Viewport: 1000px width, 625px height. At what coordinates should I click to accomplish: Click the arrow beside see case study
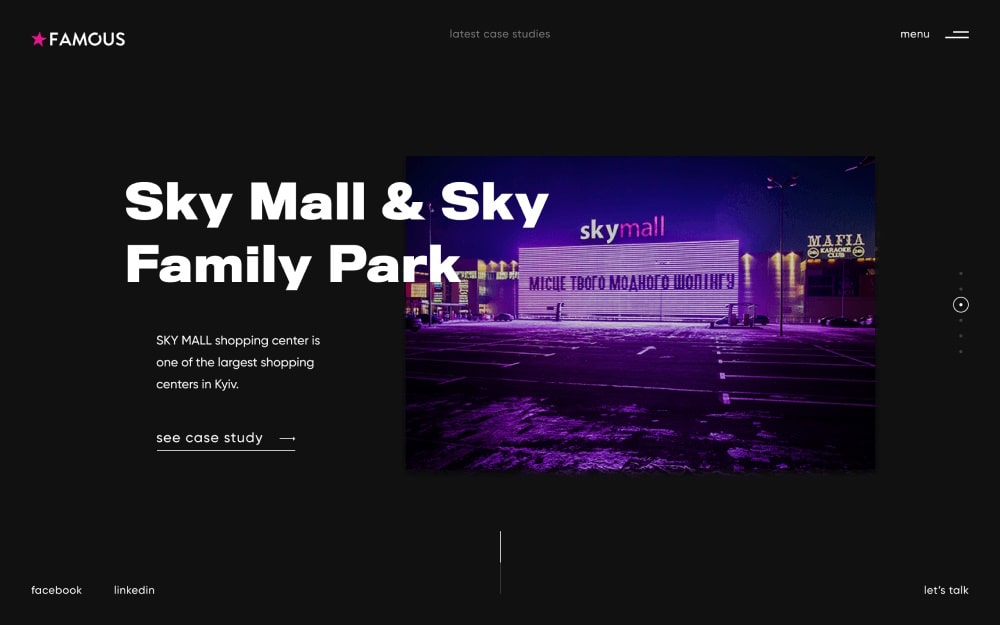[x=287, y=439]
